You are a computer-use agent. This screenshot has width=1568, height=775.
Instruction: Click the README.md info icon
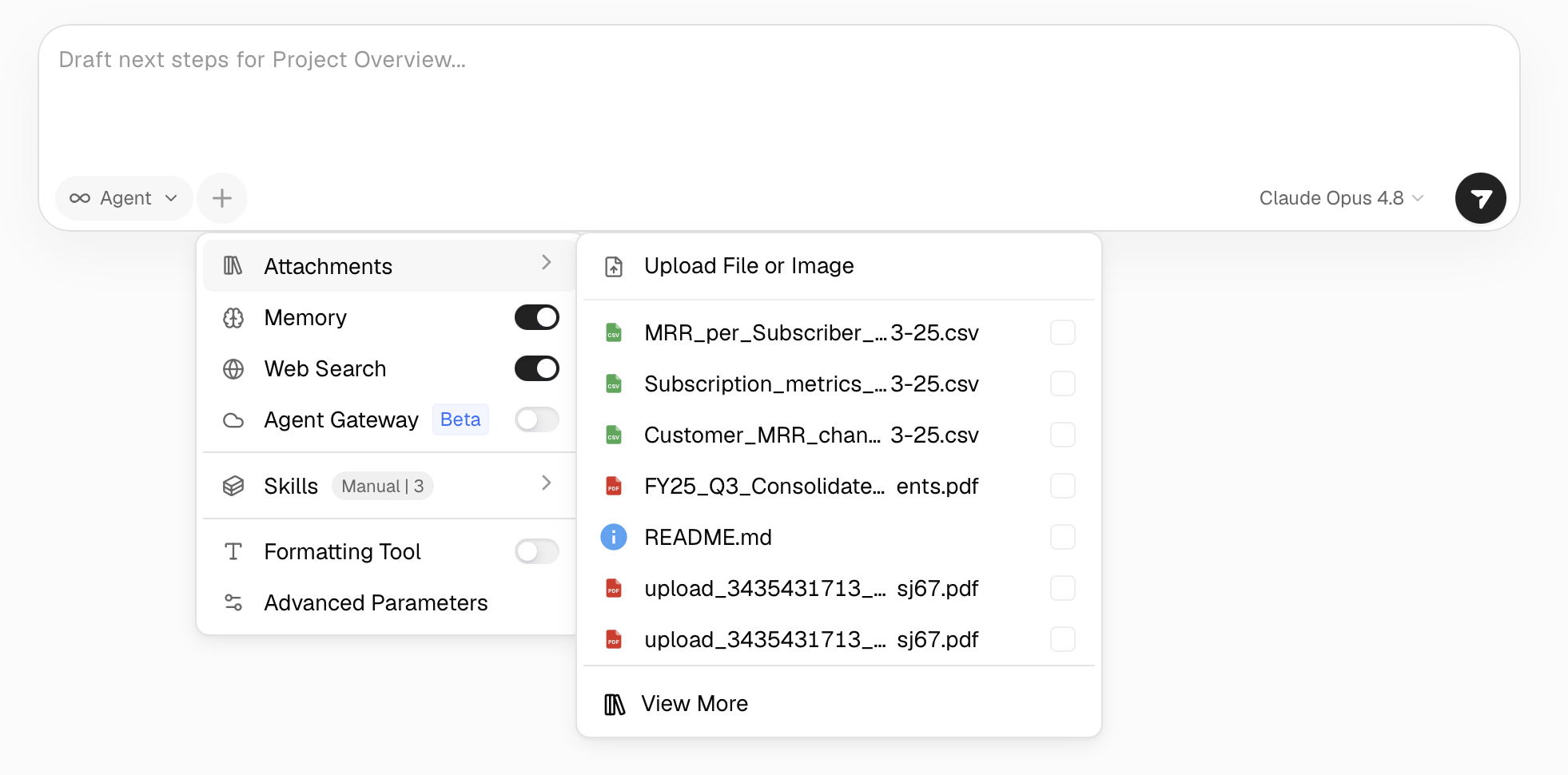pos(614,537)
